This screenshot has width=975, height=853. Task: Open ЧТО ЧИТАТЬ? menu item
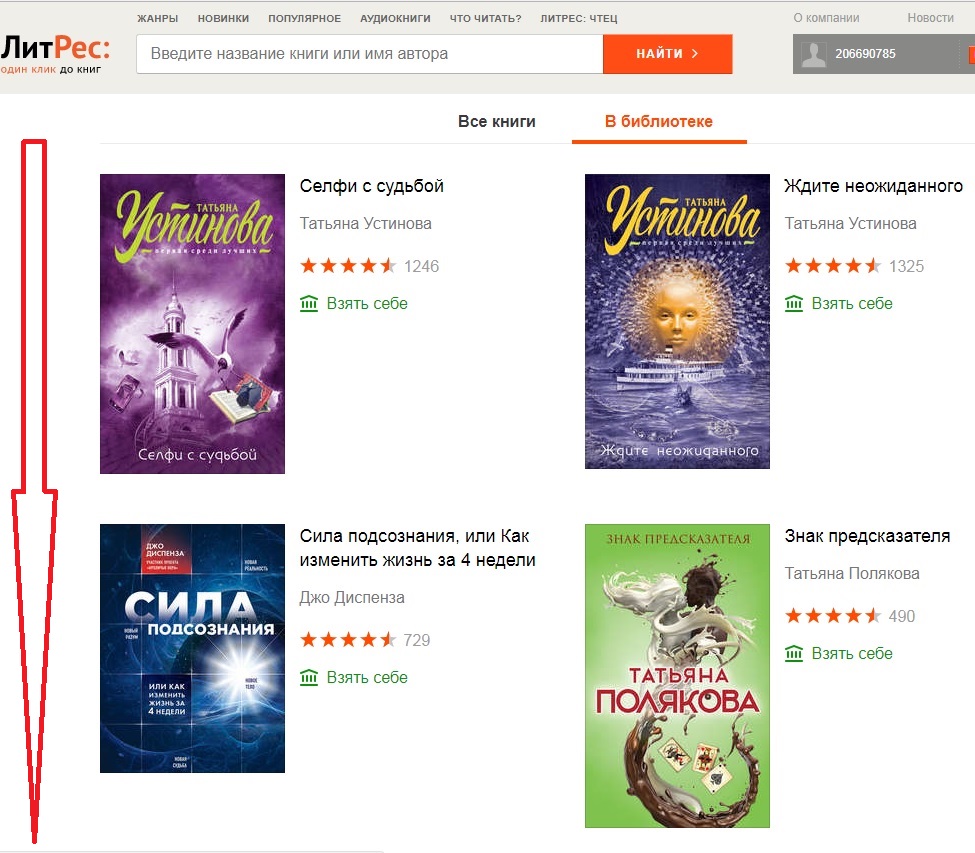pyautogui.click(x=486, y=19)
